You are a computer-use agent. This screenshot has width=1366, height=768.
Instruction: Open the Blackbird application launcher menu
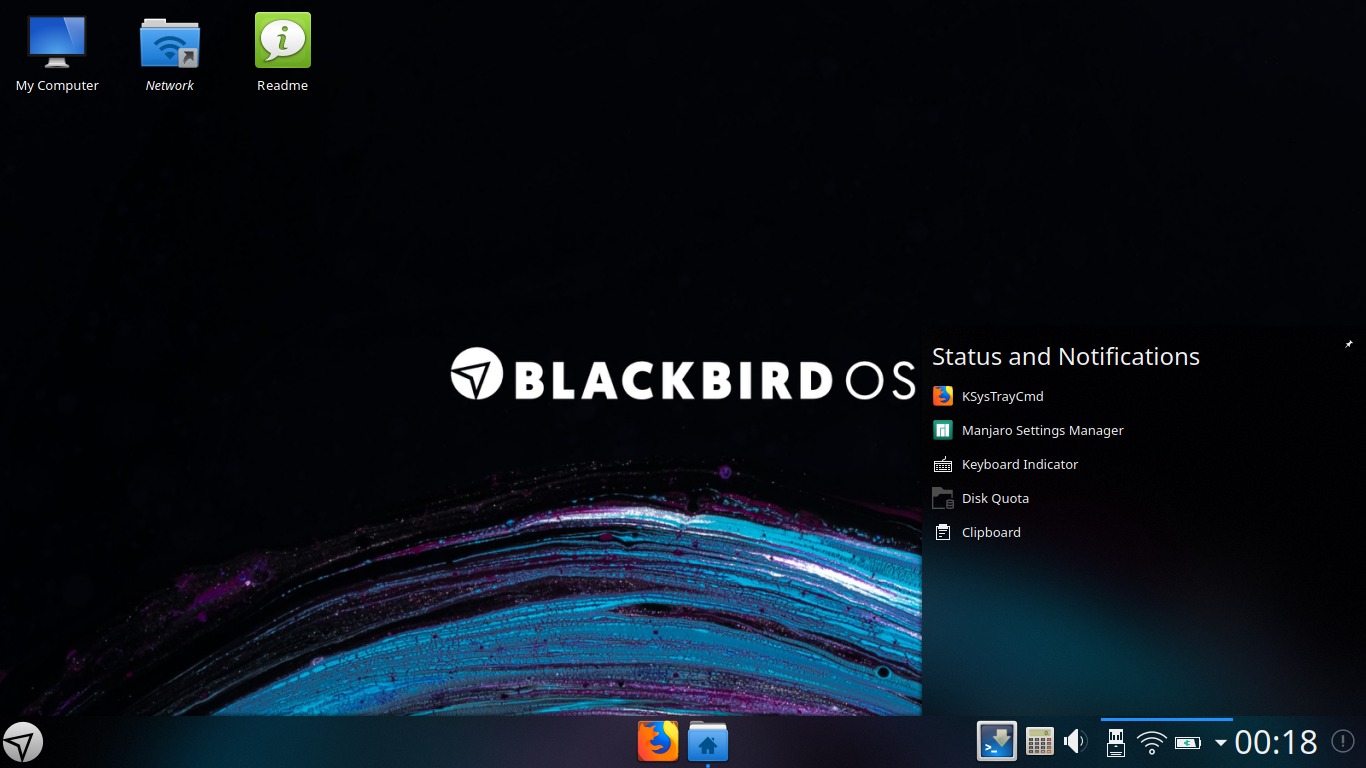click(x=23, y=743)
